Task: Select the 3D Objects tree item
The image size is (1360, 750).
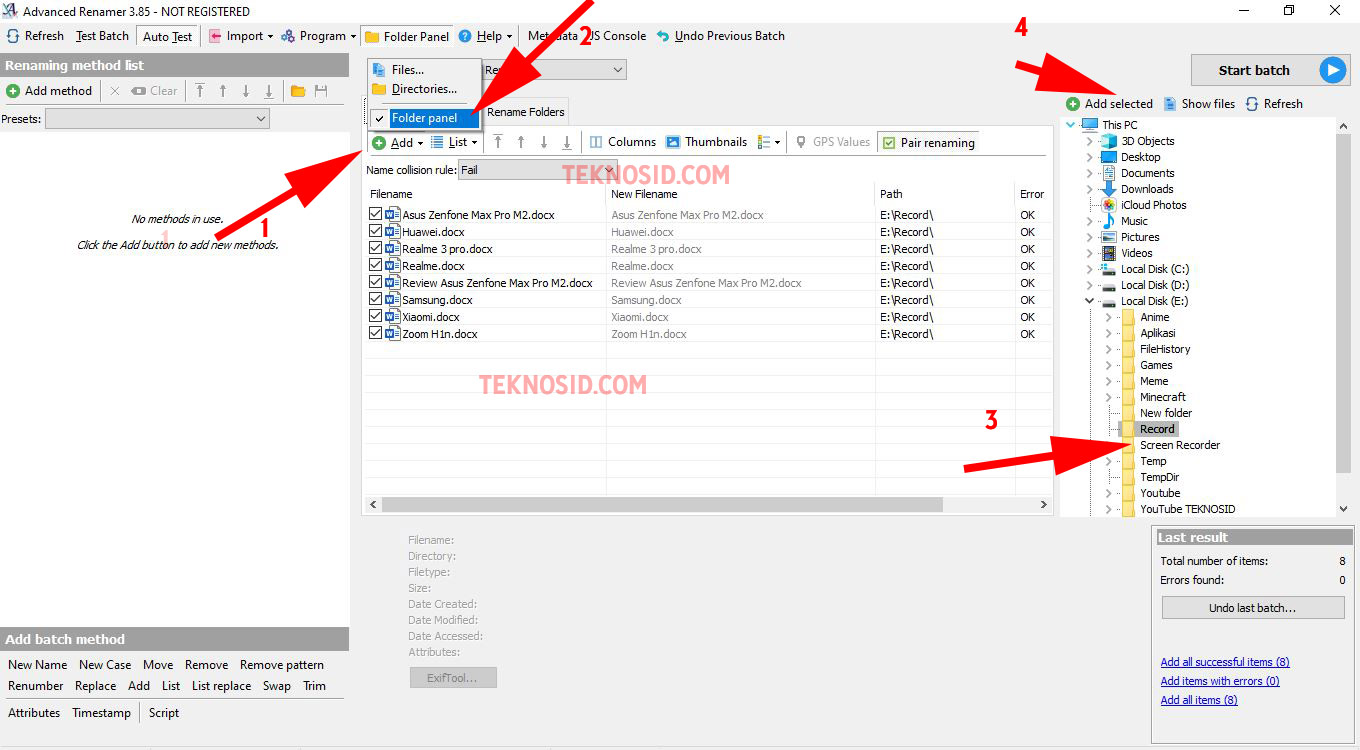Action: click(x=1147, y=141)
